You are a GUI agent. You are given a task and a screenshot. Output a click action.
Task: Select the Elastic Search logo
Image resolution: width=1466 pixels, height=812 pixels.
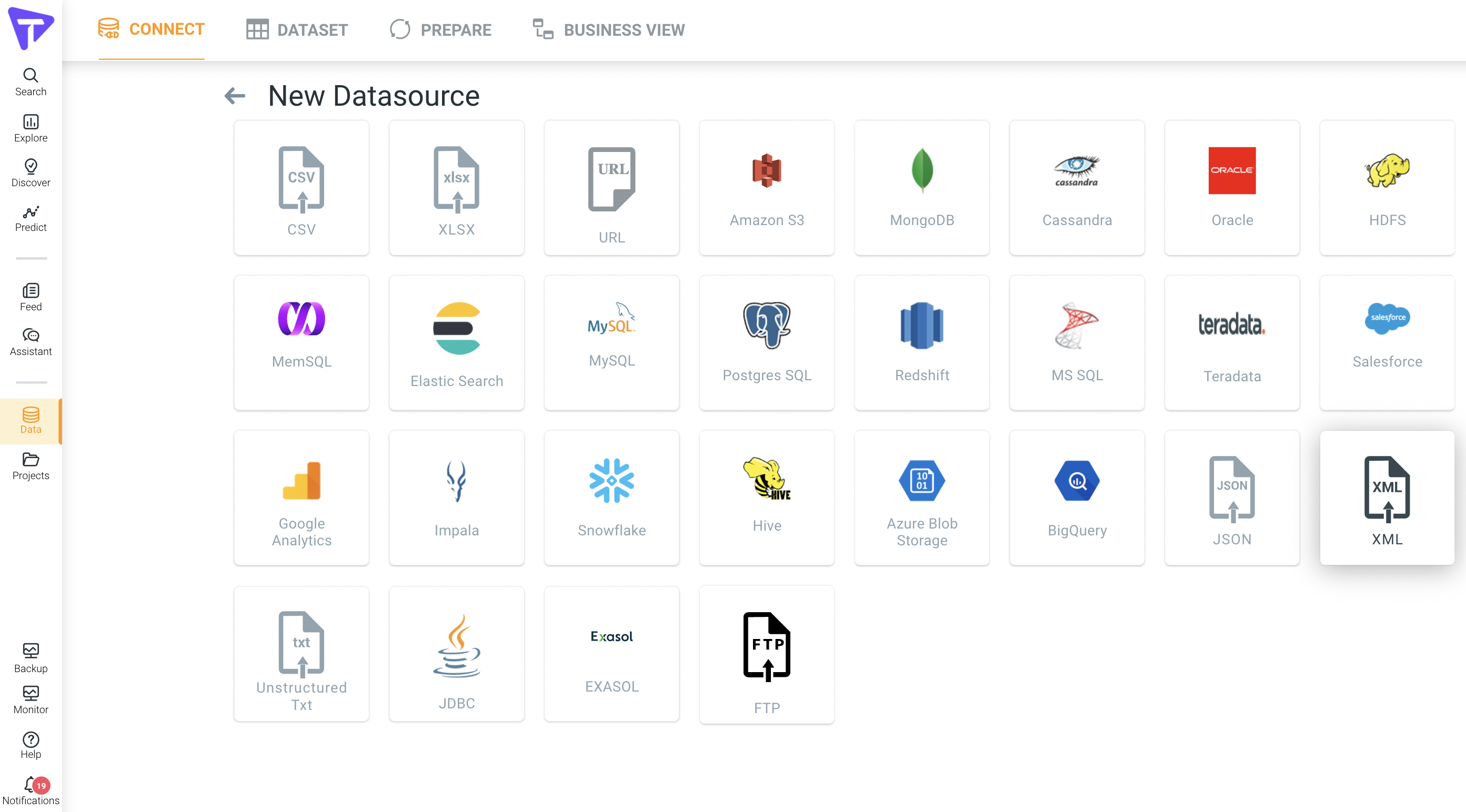pos(456,328)
